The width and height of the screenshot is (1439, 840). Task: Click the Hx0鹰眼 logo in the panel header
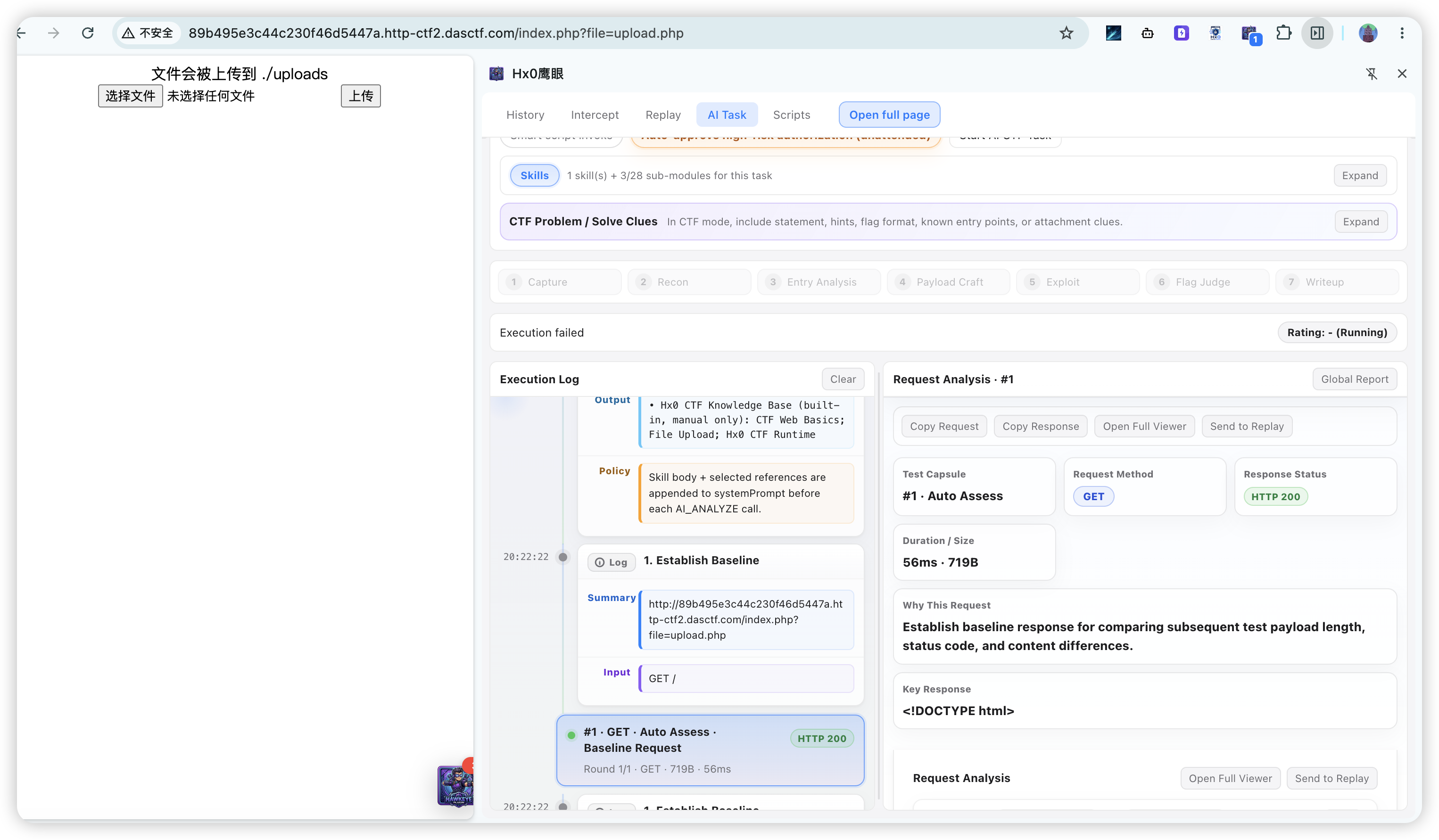click(x=496, y=74)
